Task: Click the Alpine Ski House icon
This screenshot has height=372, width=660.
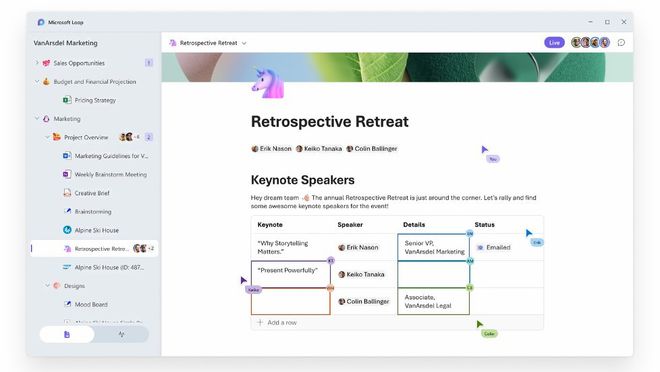Action: [x=67, y=230]
